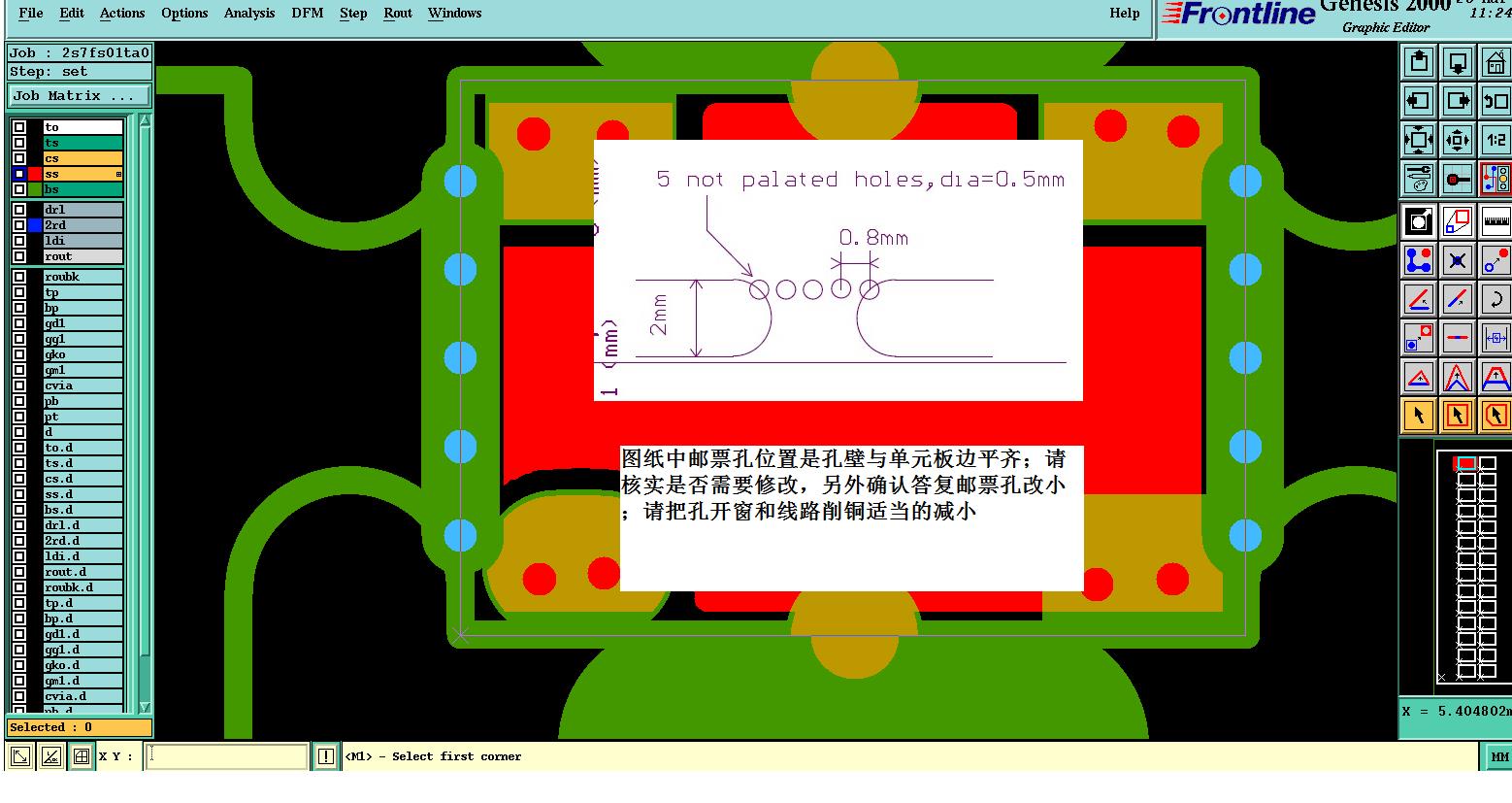Select the 'gm1.d' layer row
This screenshot has height=803, width=1512.
83,681
